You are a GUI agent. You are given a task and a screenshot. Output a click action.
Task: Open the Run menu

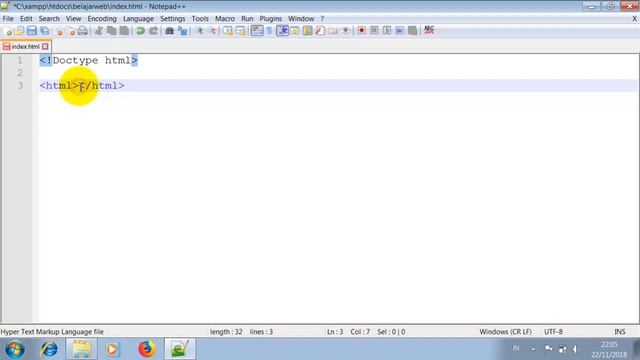pos(247,19)
